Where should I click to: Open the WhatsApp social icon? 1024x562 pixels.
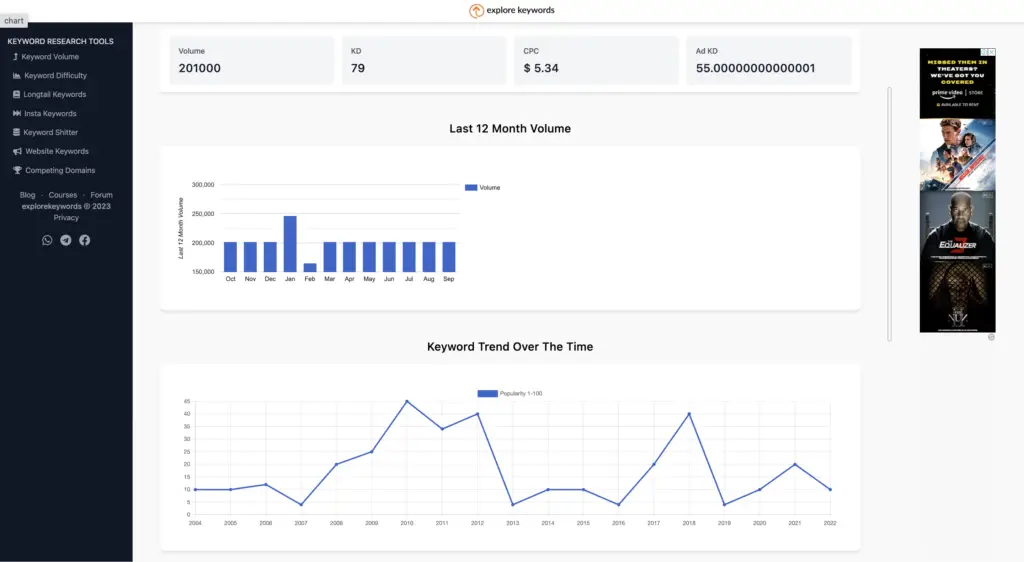click(47, 240)
